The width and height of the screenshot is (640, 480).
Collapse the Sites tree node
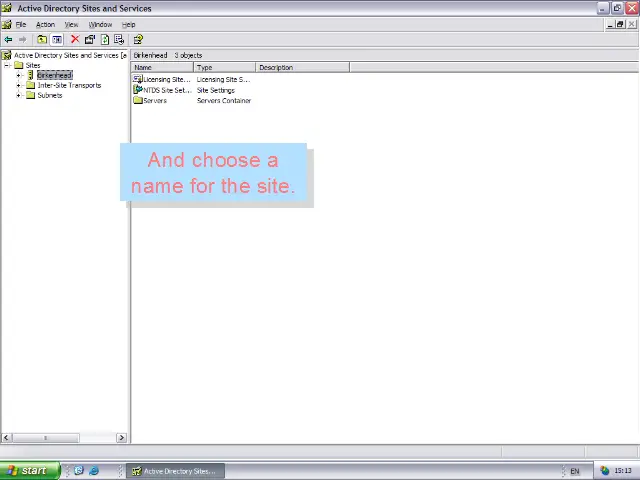(7, 65)
